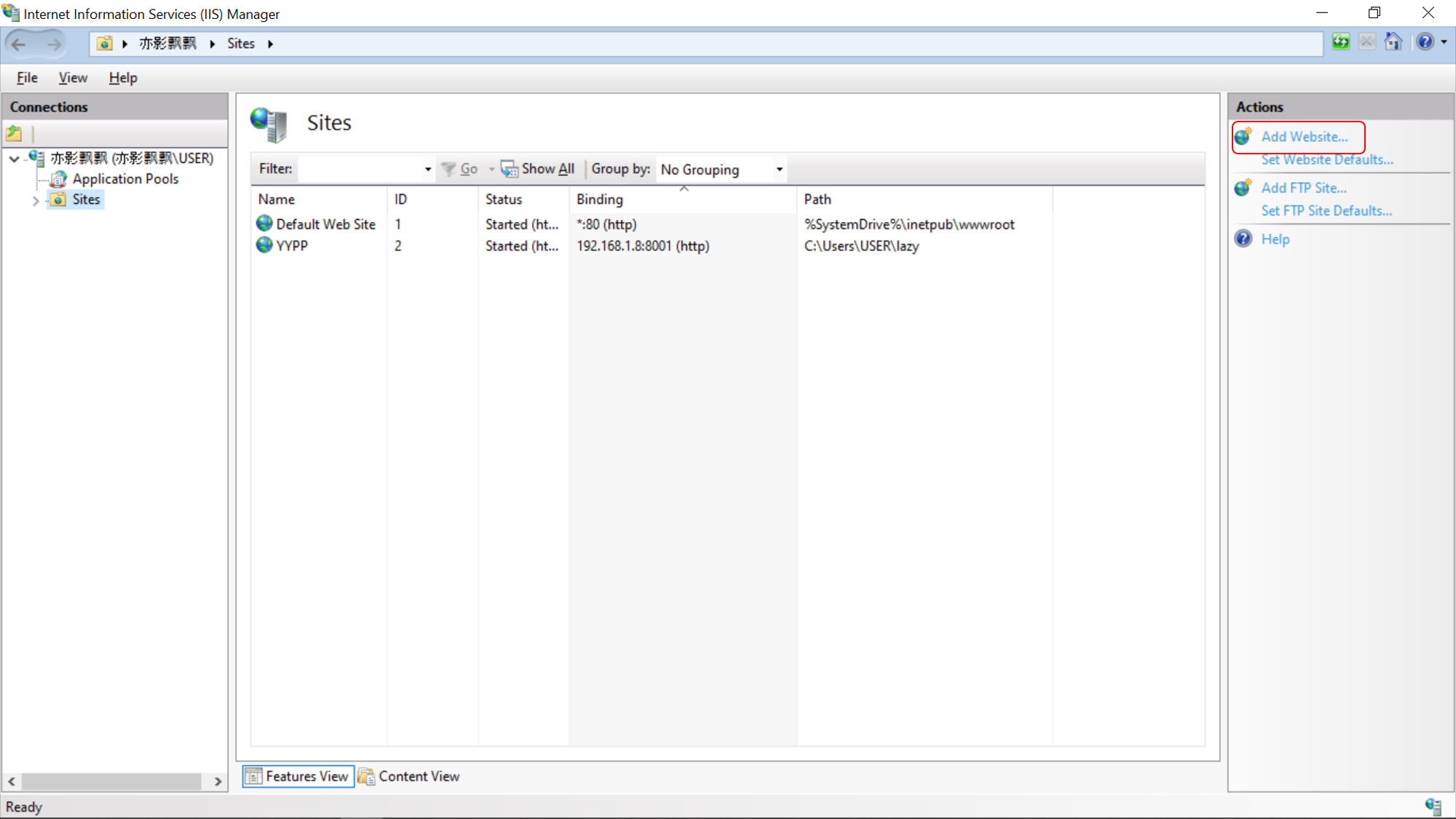Viewport: 1456px width, 819px height.
Task: Click the Add FTP Site globe icon
Action: click(x=1243, y=188)
